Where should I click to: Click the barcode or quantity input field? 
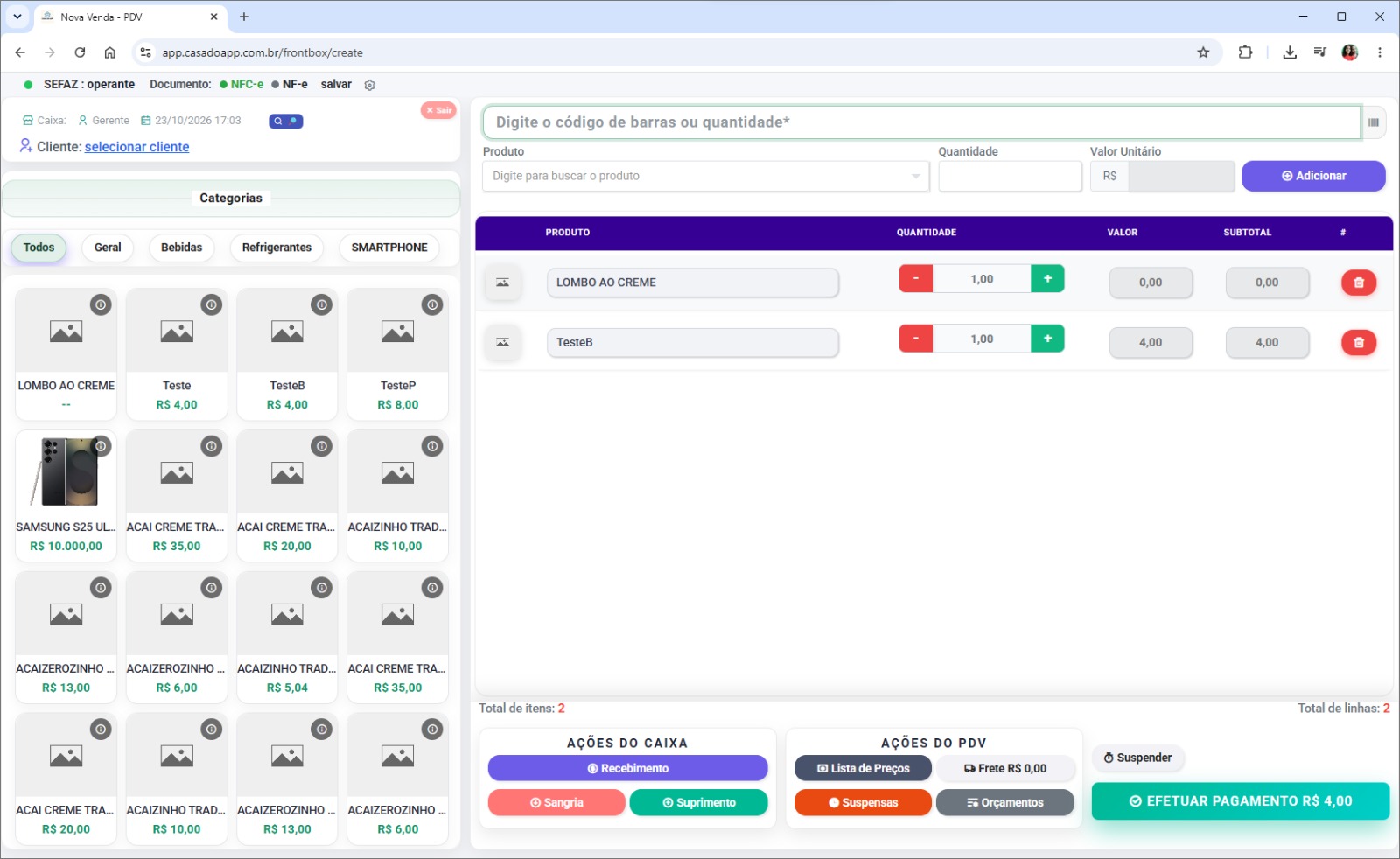click(x=921, y=122)
